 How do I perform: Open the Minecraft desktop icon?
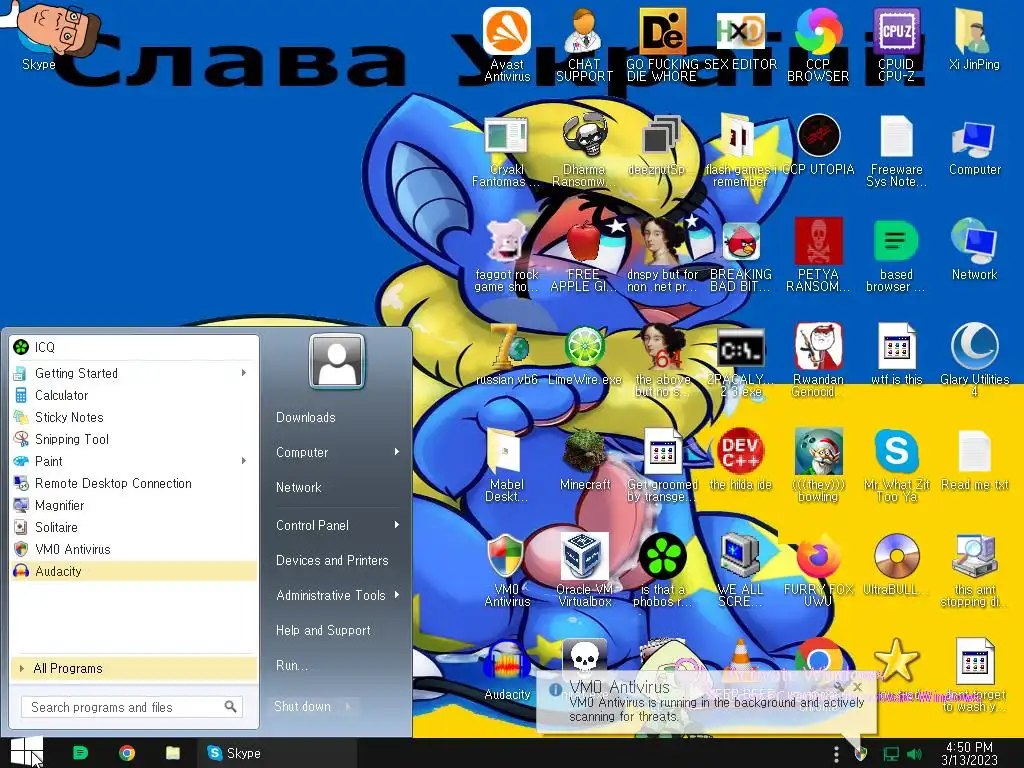[584, 460]
